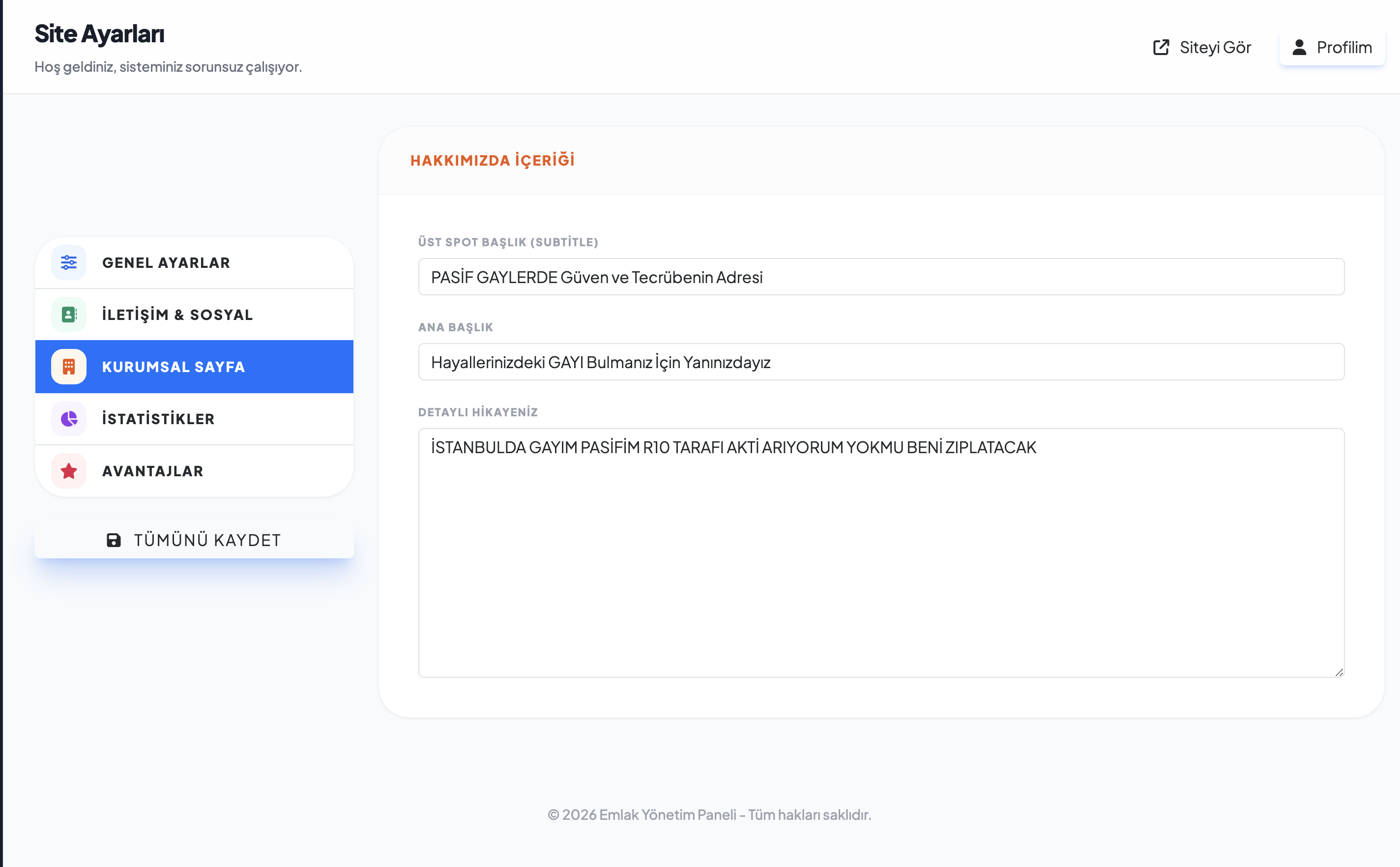Open the Profilim button
This screenshot has width=1400, height=867.
[x=1332, y=47]
